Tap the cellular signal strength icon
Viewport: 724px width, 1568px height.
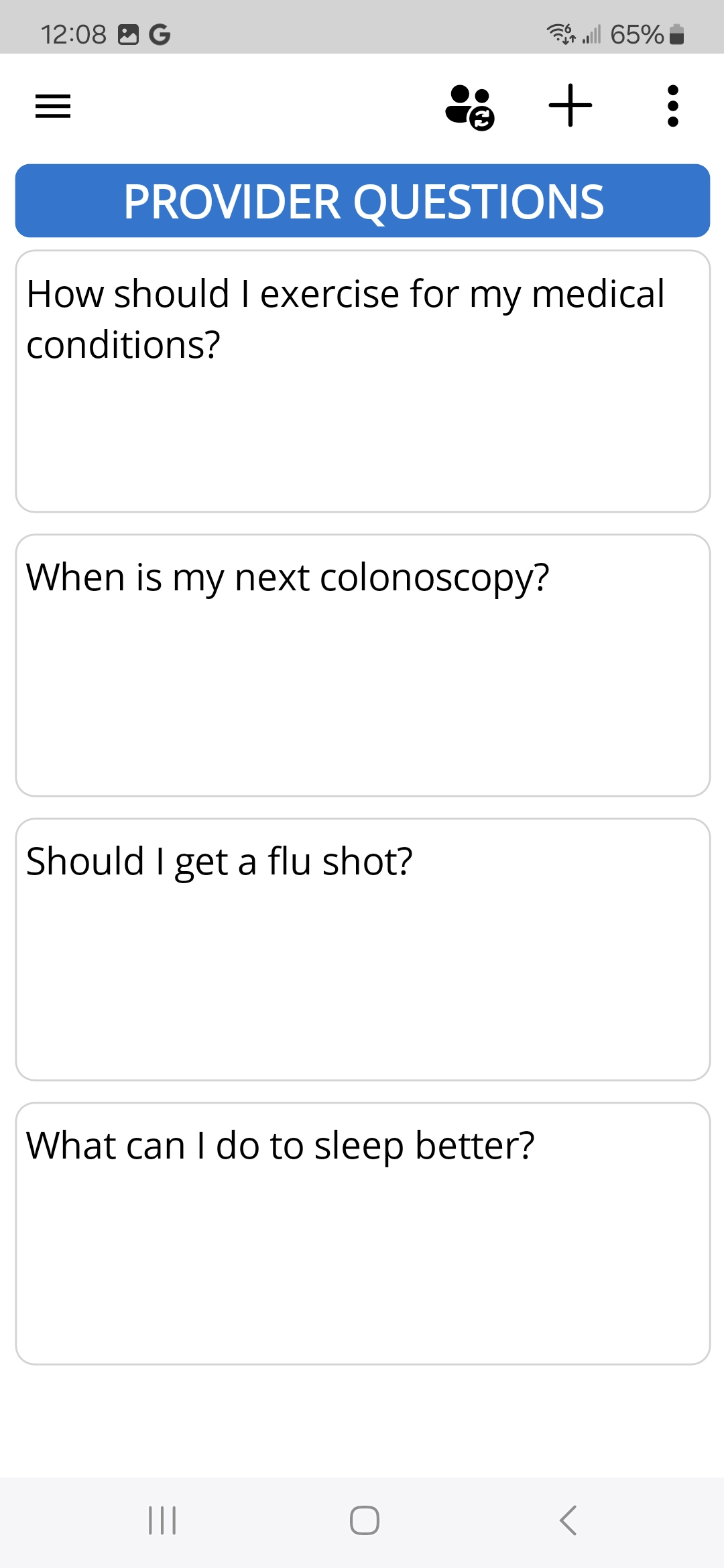pos(591,34)
